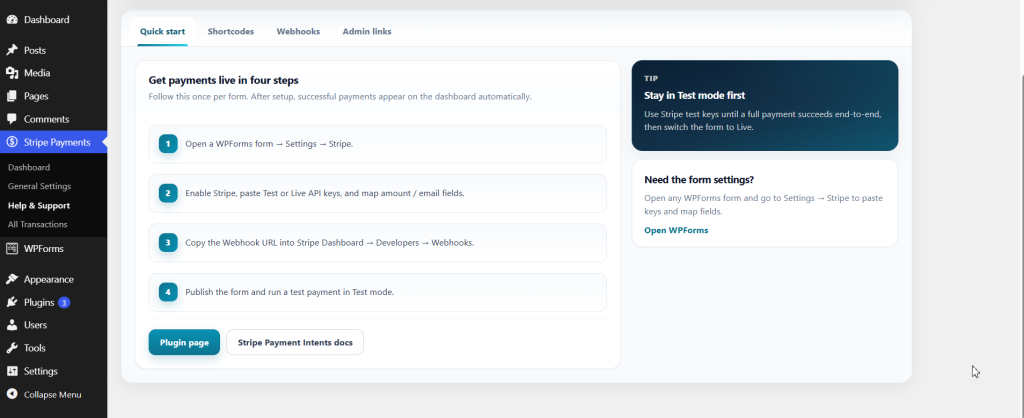The image size is (1024, 418).
Task: Click the Tools wrench icon
Action: [x=12, y=348]
